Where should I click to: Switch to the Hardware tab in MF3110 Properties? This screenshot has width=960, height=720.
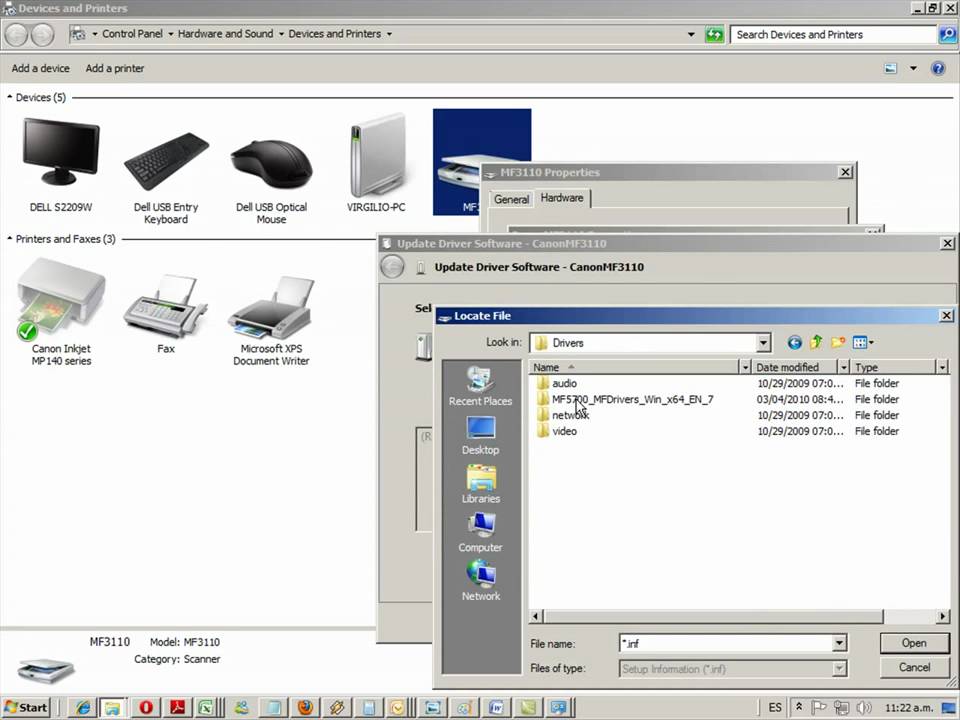pyautogui.click(x=562, y=198)
